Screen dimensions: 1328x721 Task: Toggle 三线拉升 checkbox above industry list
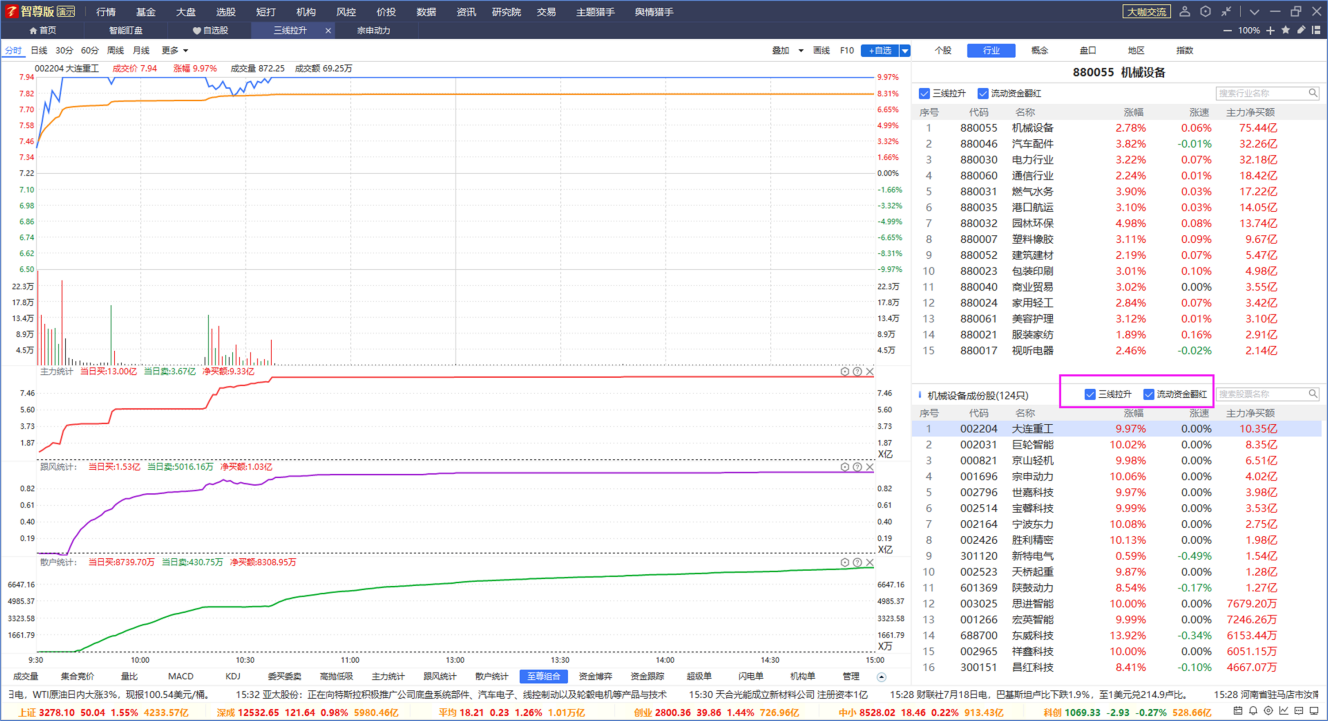[924, 93]
